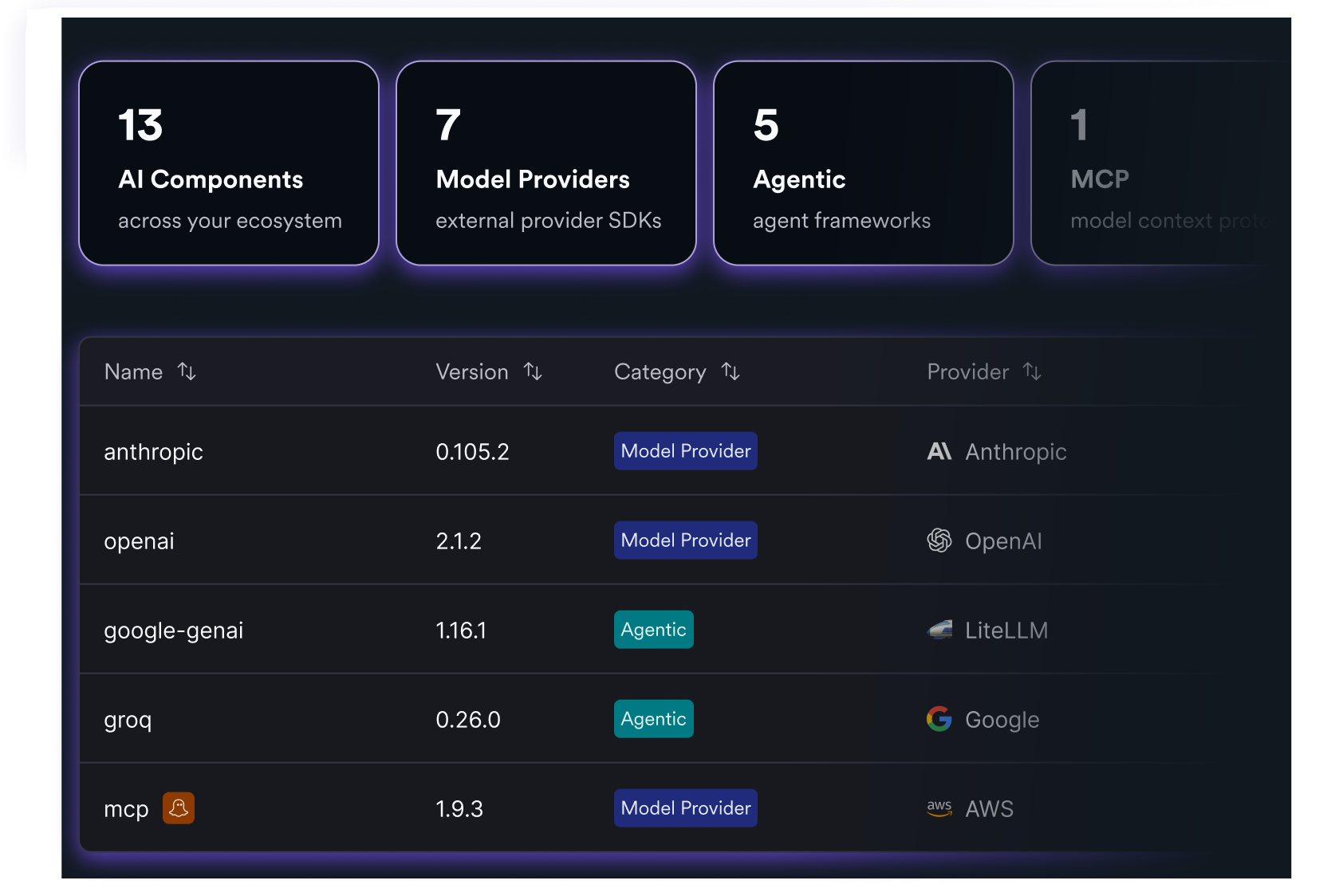
Task: Click the AWS provider name
Action: pos(989,809)
